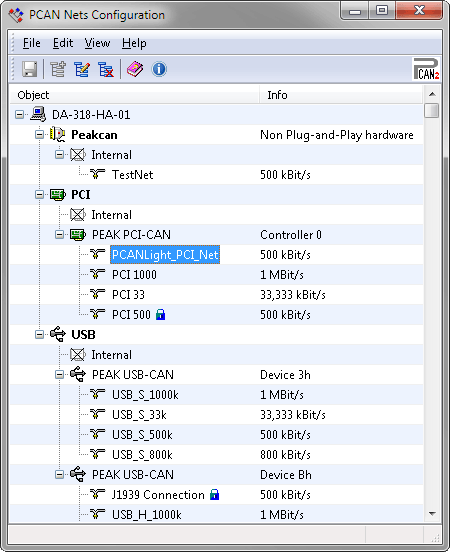
Task: Collapse the USB hardware group
Action: 39,334
